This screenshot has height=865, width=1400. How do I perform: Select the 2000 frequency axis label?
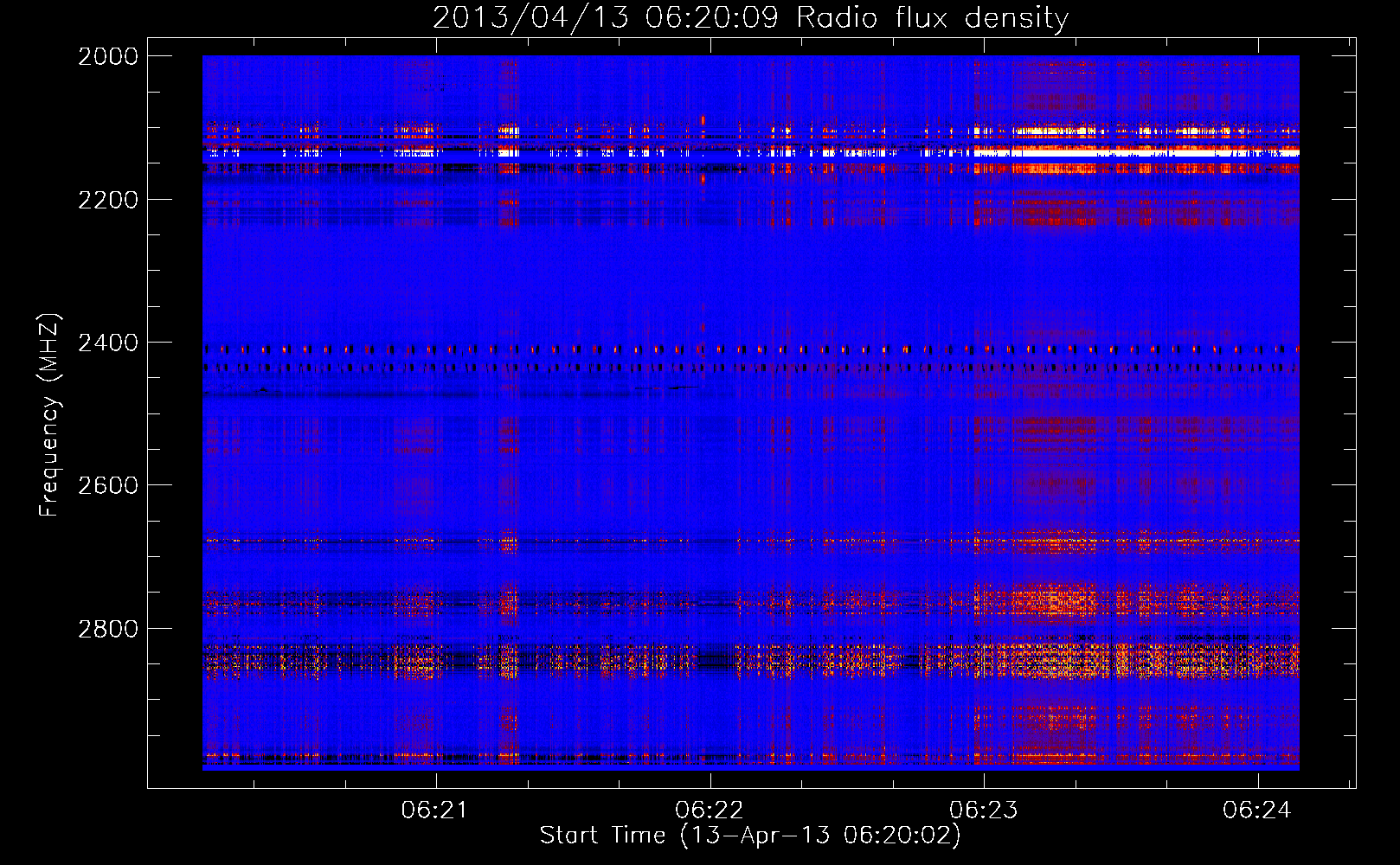coord(108,56)
